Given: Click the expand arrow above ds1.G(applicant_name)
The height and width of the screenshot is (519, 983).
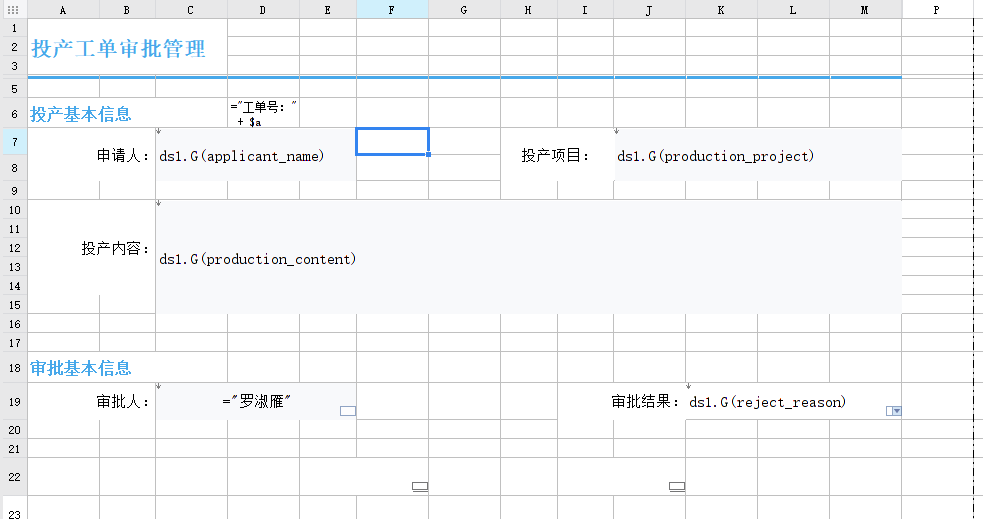Looking at the screenshot, I should pyautogui.click(x=159, y=132).
